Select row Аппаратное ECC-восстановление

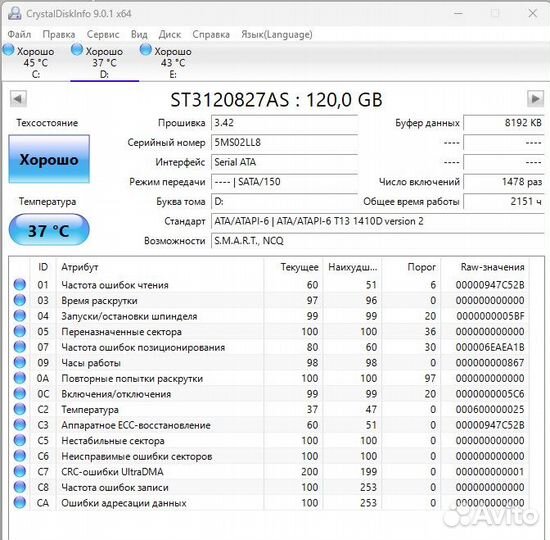point(269,425)
